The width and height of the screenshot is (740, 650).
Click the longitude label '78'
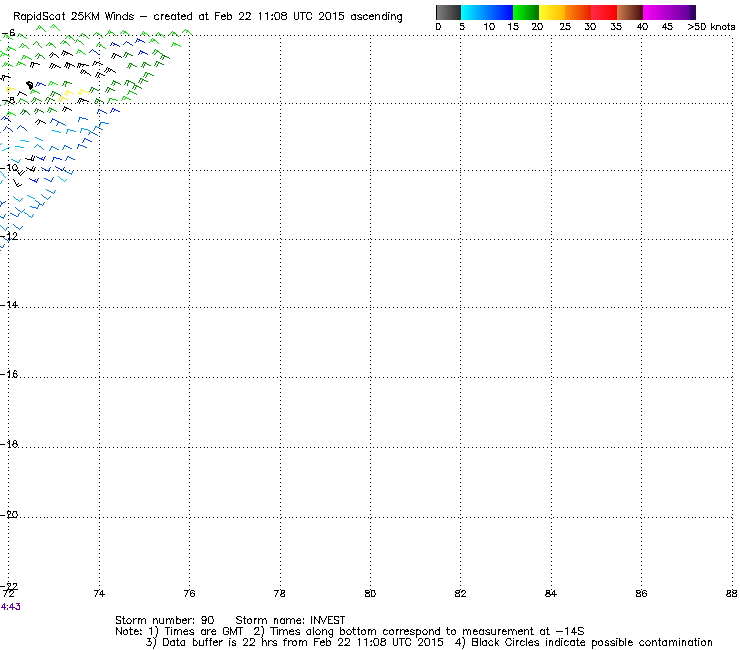click(x=279, y=593)
